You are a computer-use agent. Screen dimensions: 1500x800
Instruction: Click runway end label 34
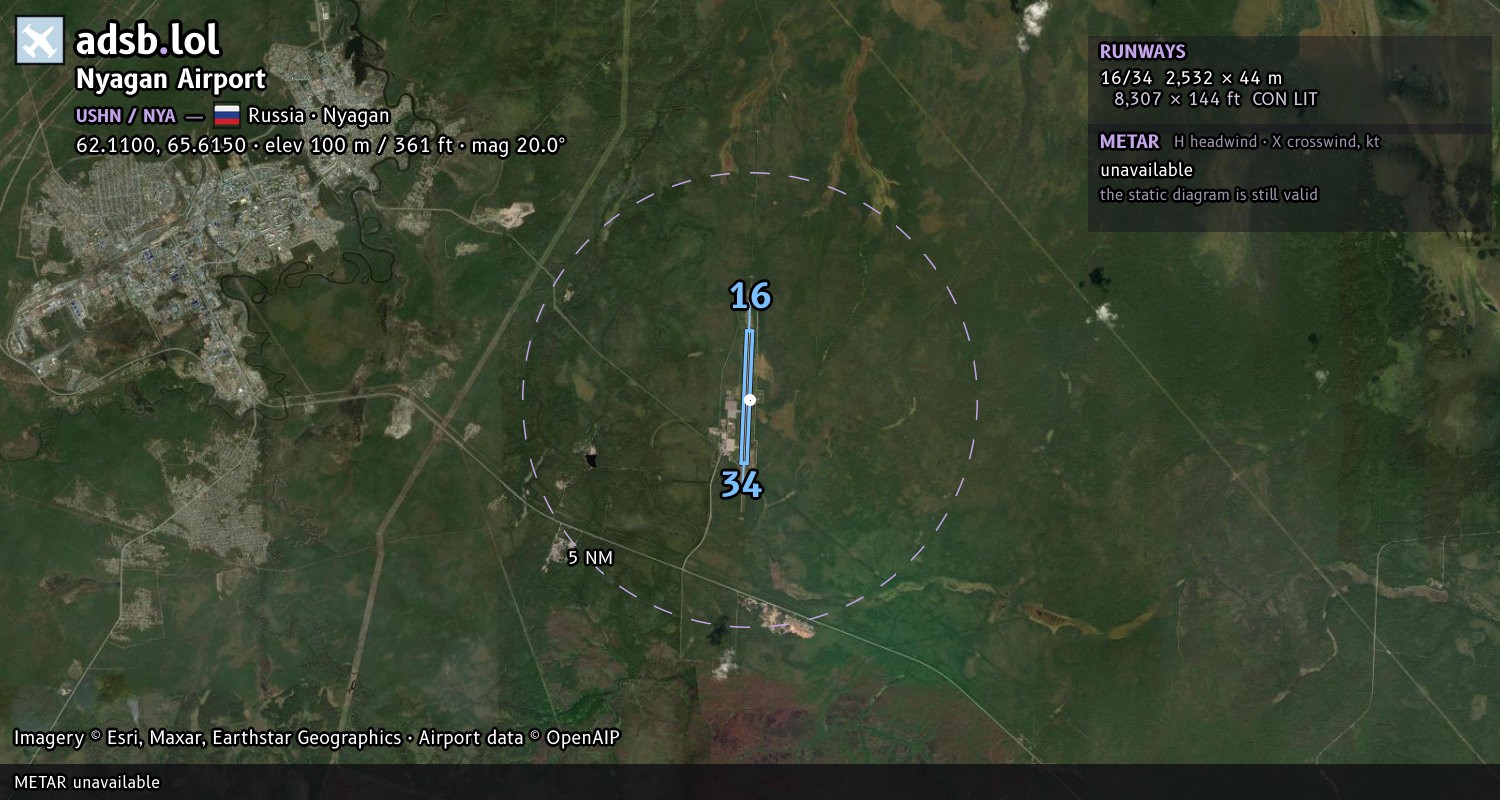click(x=742, y=484)
